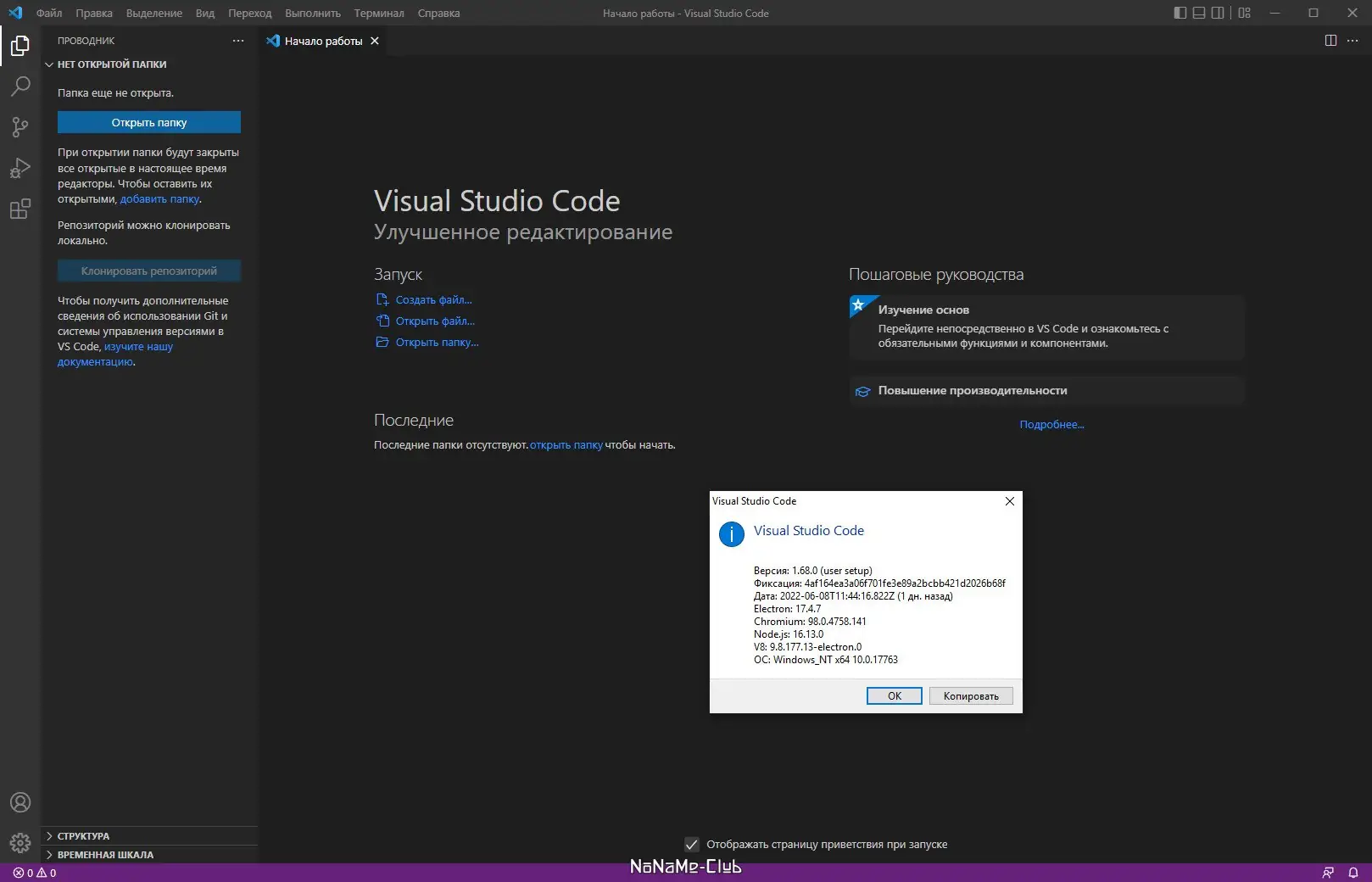Open the 'Переход' menu
The height and width of the screenshot is (882, 1372).
(x=250, y=13)
